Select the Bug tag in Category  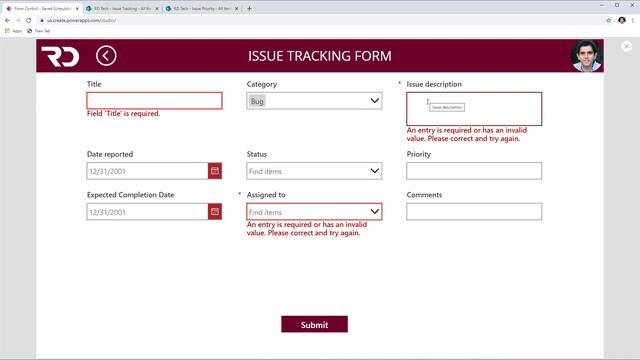click(257, 101)
